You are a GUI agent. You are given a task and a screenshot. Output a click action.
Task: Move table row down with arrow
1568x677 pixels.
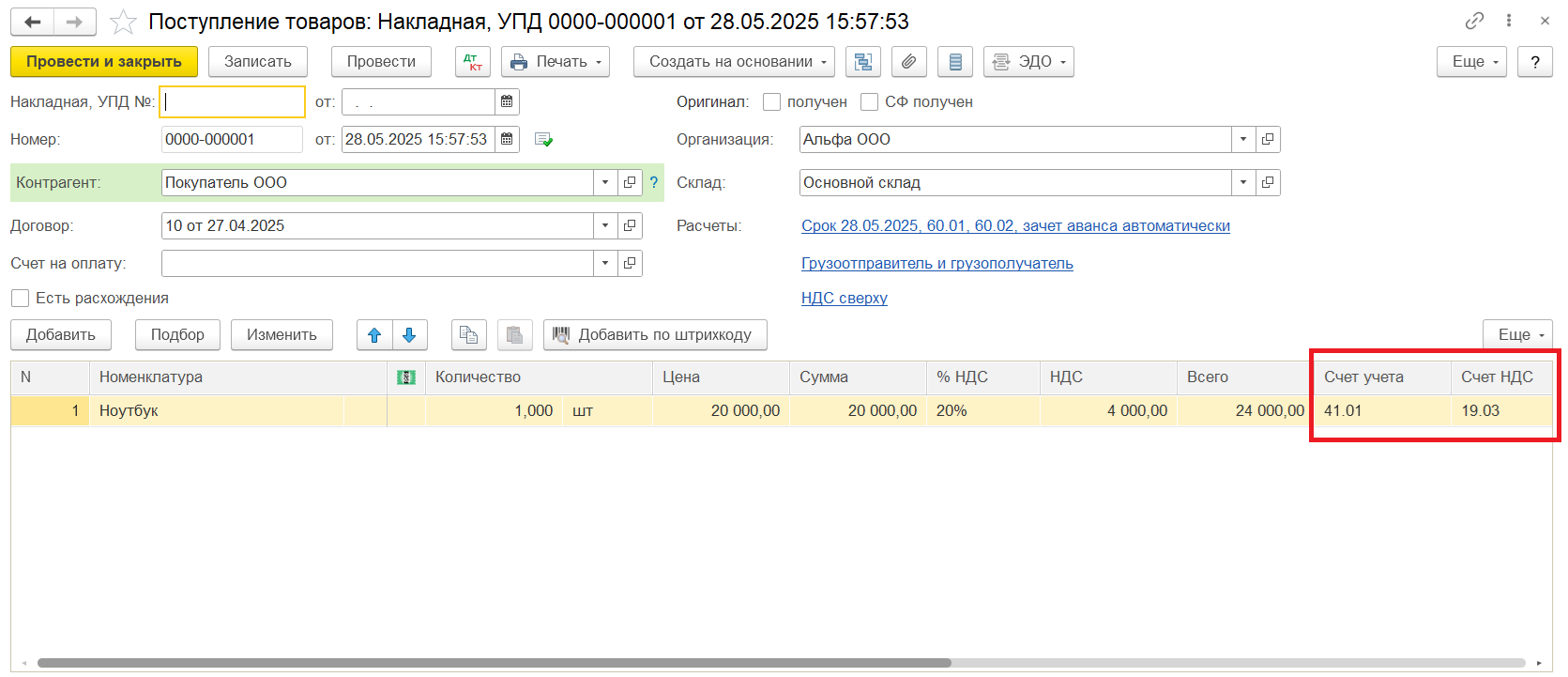coord(409,335)
